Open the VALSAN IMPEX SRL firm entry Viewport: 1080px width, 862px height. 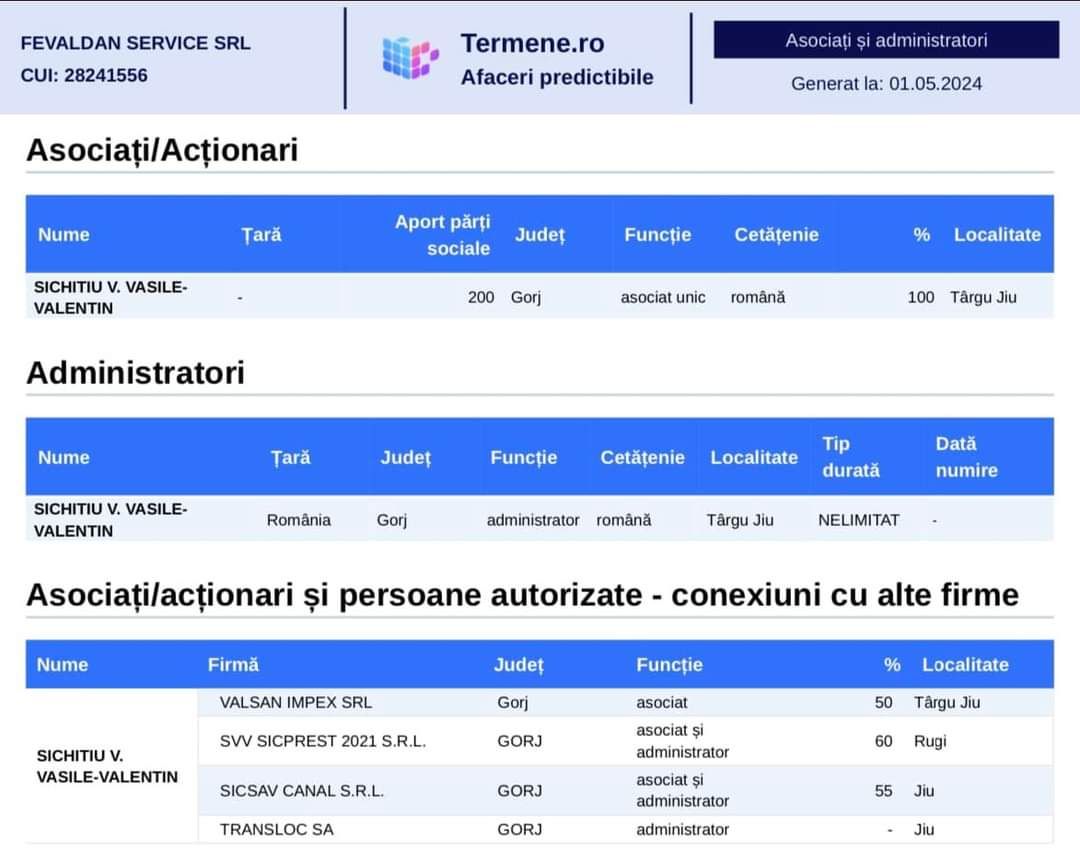click(x=295, y=703)
